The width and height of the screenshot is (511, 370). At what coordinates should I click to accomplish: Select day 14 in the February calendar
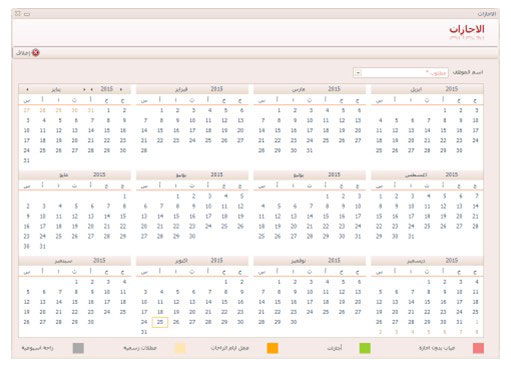144,130
